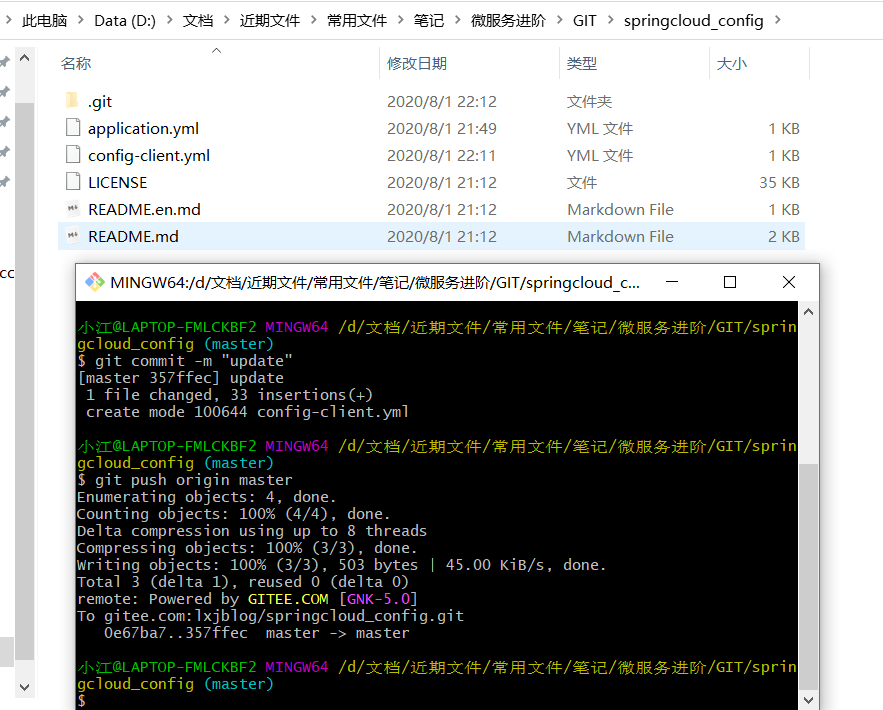This screenshot has height=710, width=883.
Task: Click the .git folder icon
Action: (x=71, y=101)
